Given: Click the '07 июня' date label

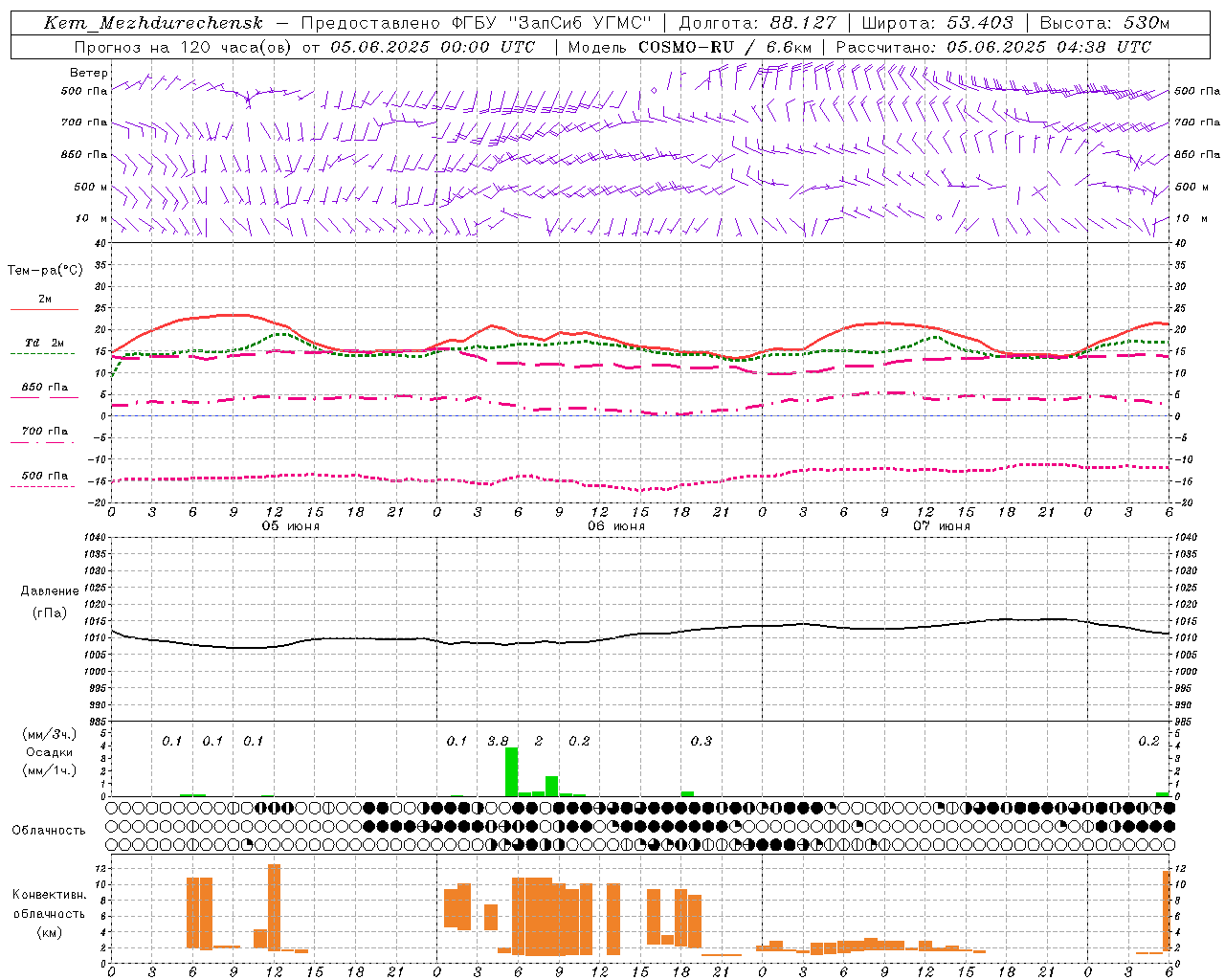Looking at the screenshot, I should tap(942, 526).
